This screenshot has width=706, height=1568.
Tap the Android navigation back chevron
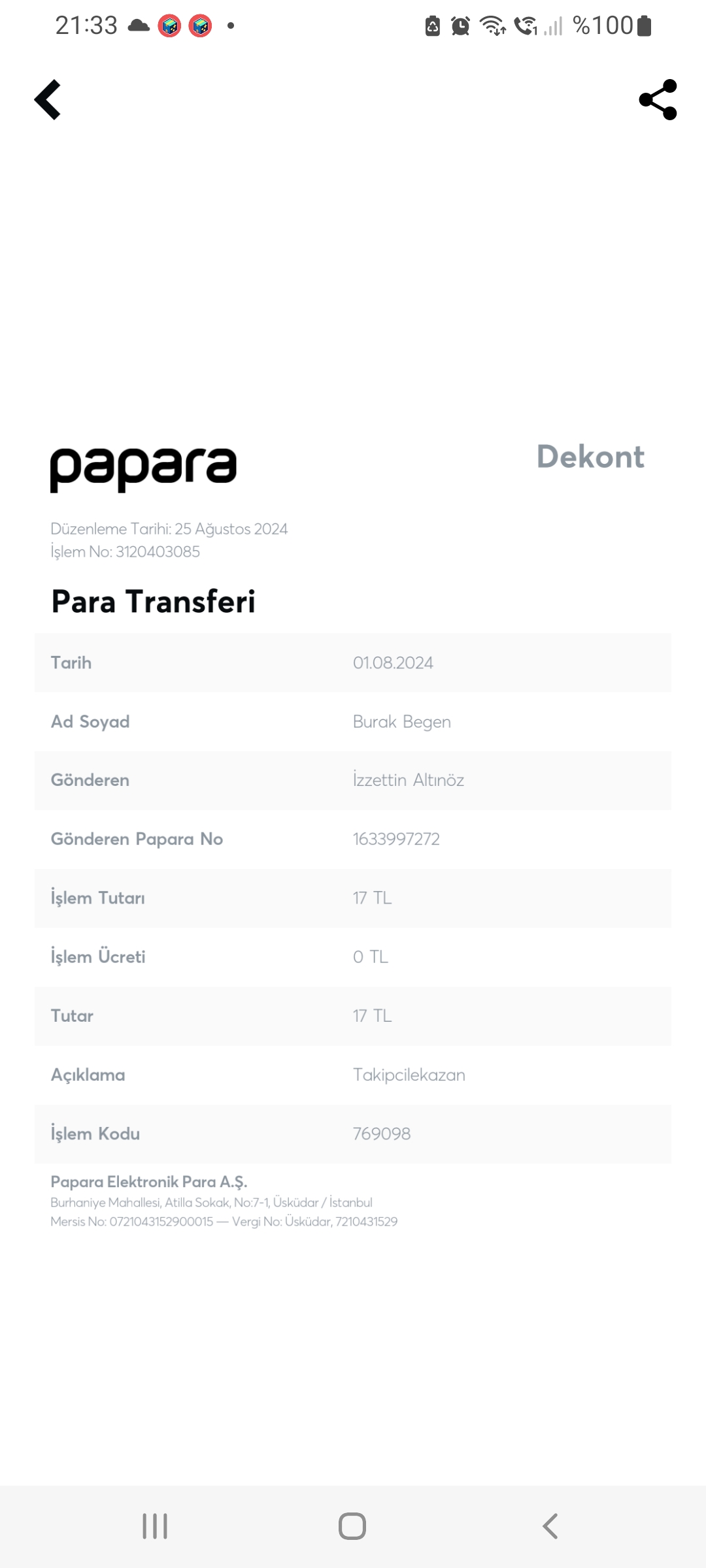click(x=550, y=1526)
